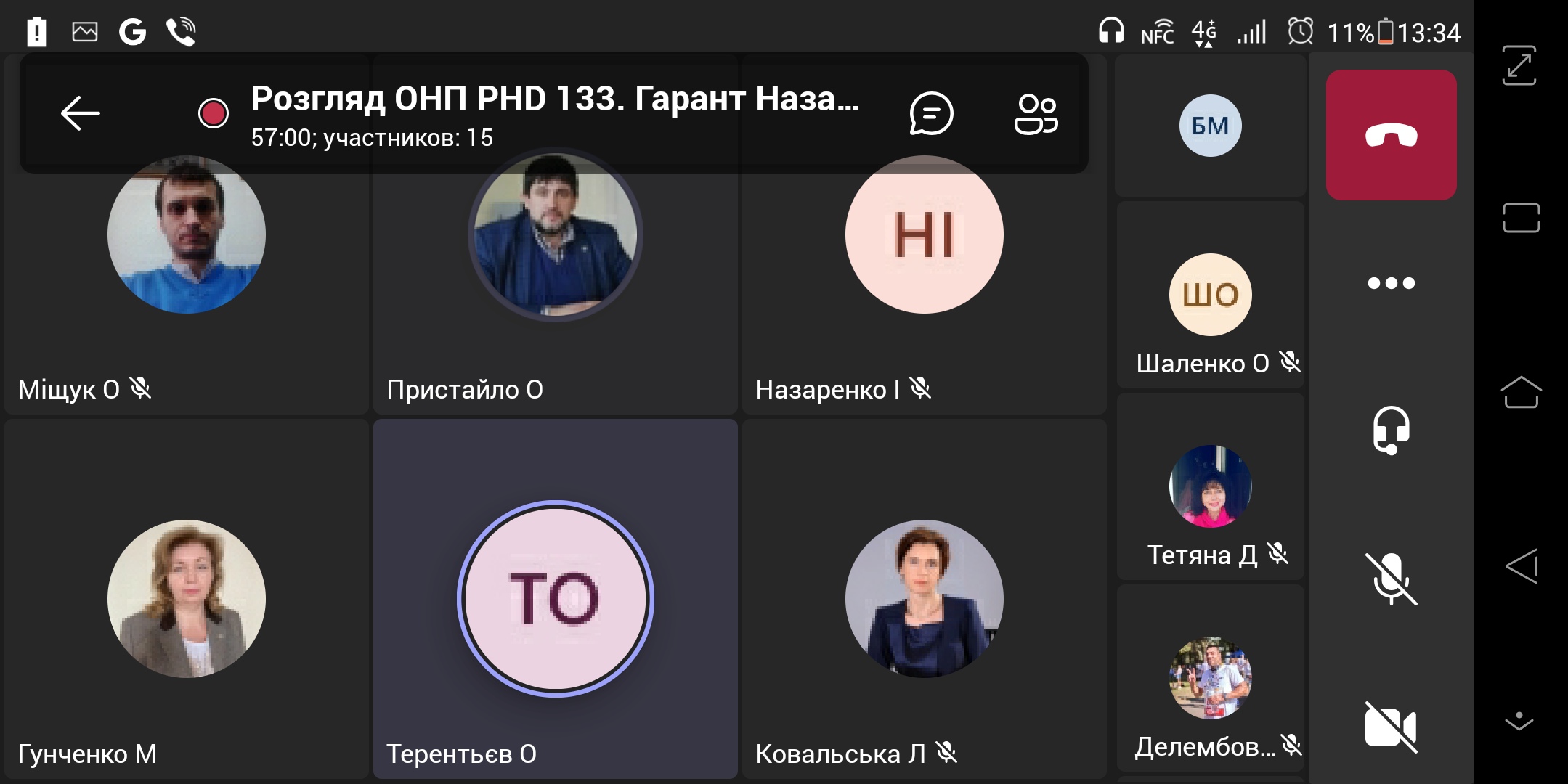Go back with the left arrow
1568x784 pixels.
(80, 114)
